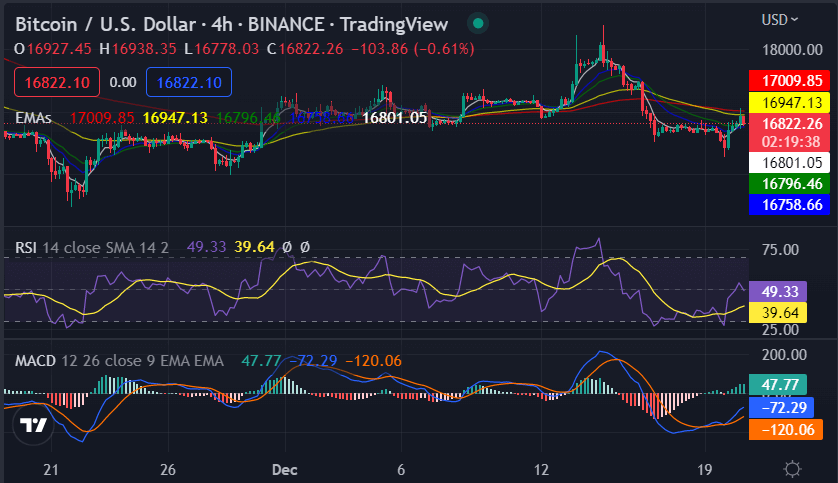Click the 6 date on time axis
838x483 pixels.
[x=401, y=470]
